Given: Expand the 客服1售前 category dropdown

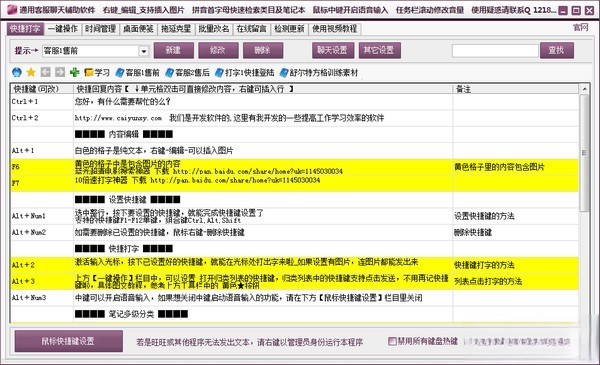Looking at the screenshot, I should click(144, 51).
